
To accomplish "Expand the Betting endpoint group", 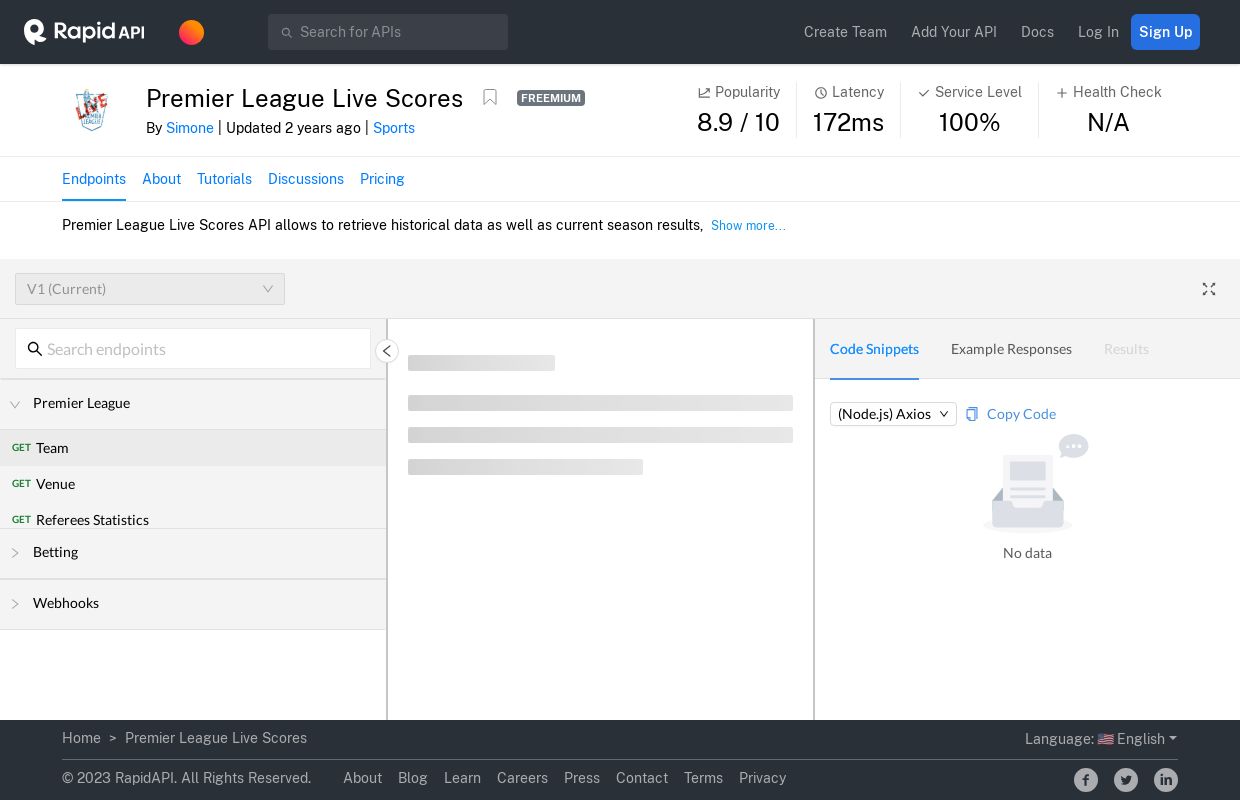I will pos(193,553).
